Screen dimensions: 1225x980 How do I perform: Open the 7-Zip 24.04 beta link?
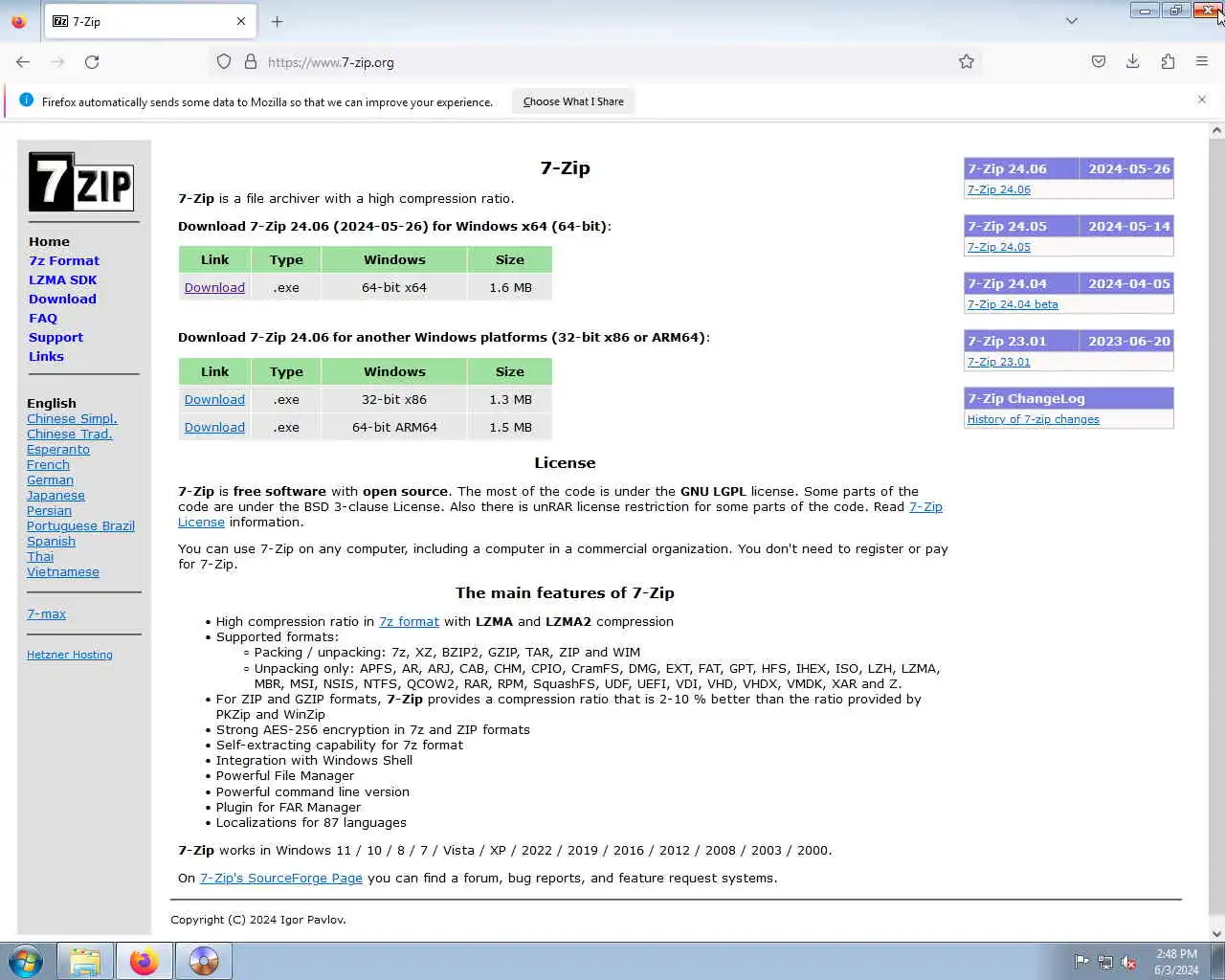tap(1013, 304)
